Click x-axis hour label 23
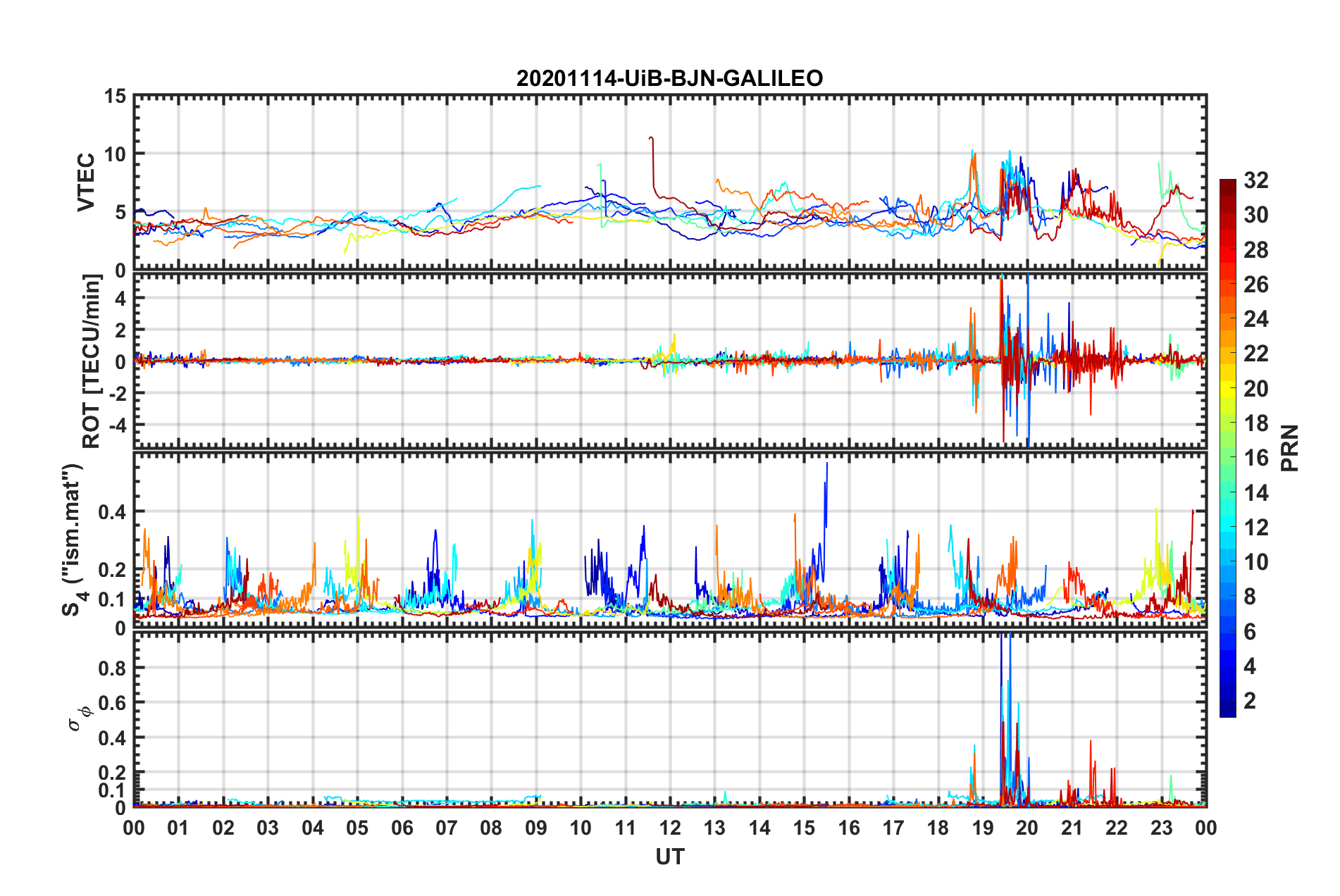Screen dimensions: 1340x896 1162,828
